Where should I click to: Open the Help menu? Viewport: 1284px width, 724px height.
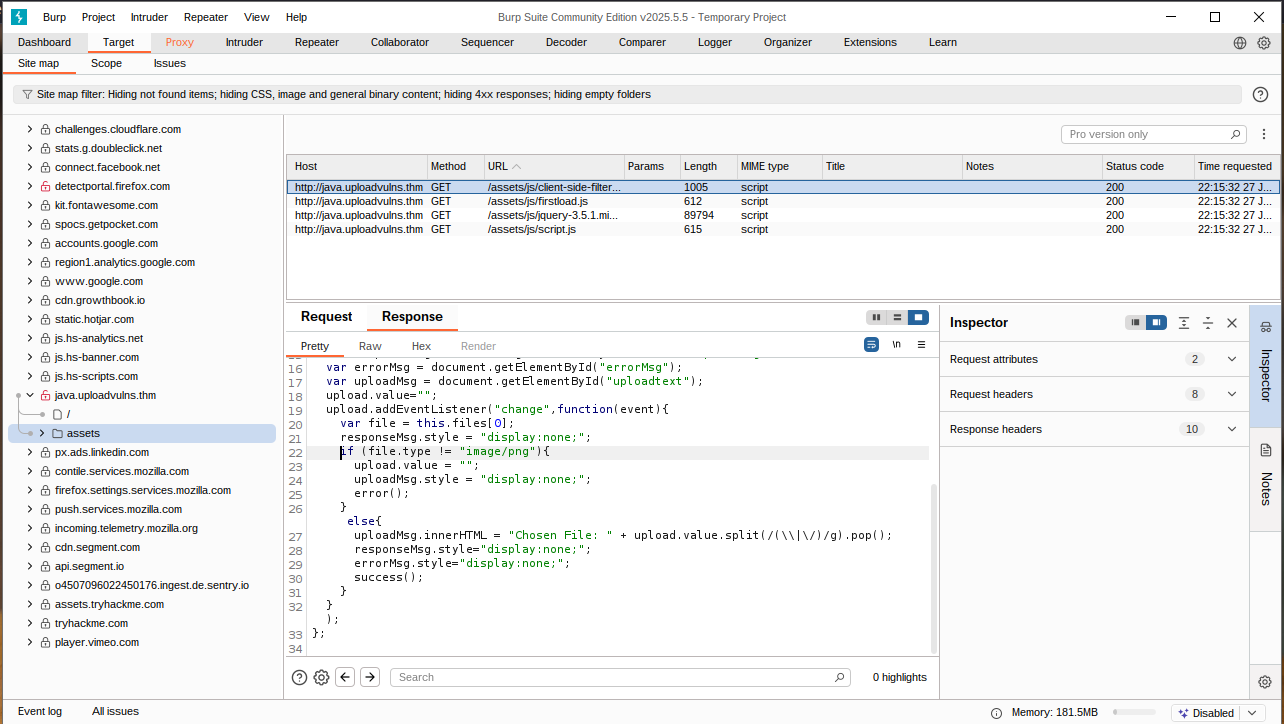[x=296, y=17]
